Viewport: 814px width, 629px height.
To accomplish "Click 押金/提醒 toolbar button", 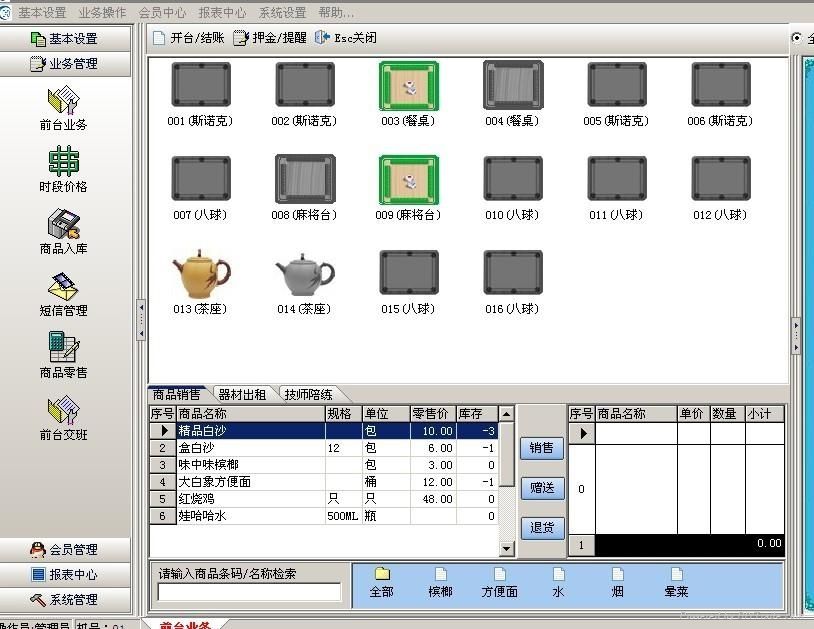I will [269, 38].
